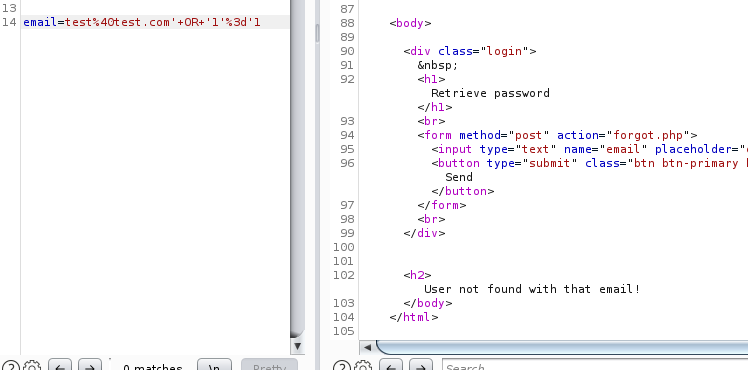Click the opening <h1> tag line
This screenshot has height=370, width=748.
click(431, 79)
